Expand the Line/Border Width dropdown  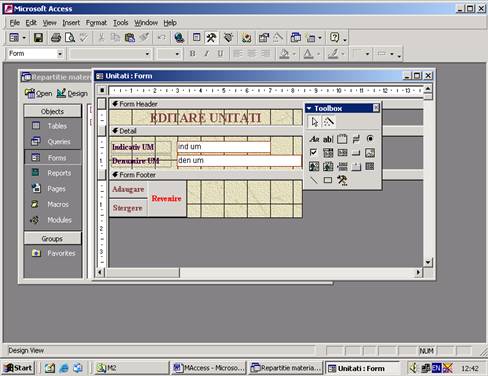point(367,54)
